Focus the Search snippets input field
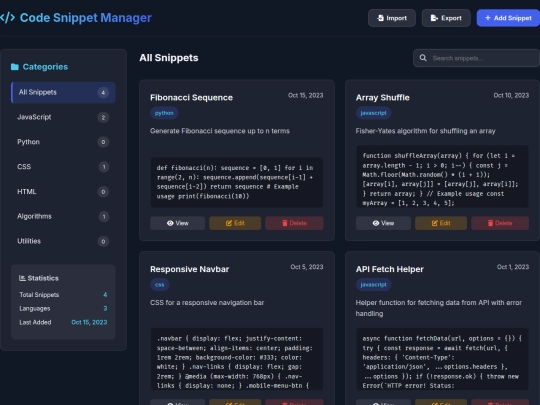Screen dimensions: 540x405 [x=476, y=58]
